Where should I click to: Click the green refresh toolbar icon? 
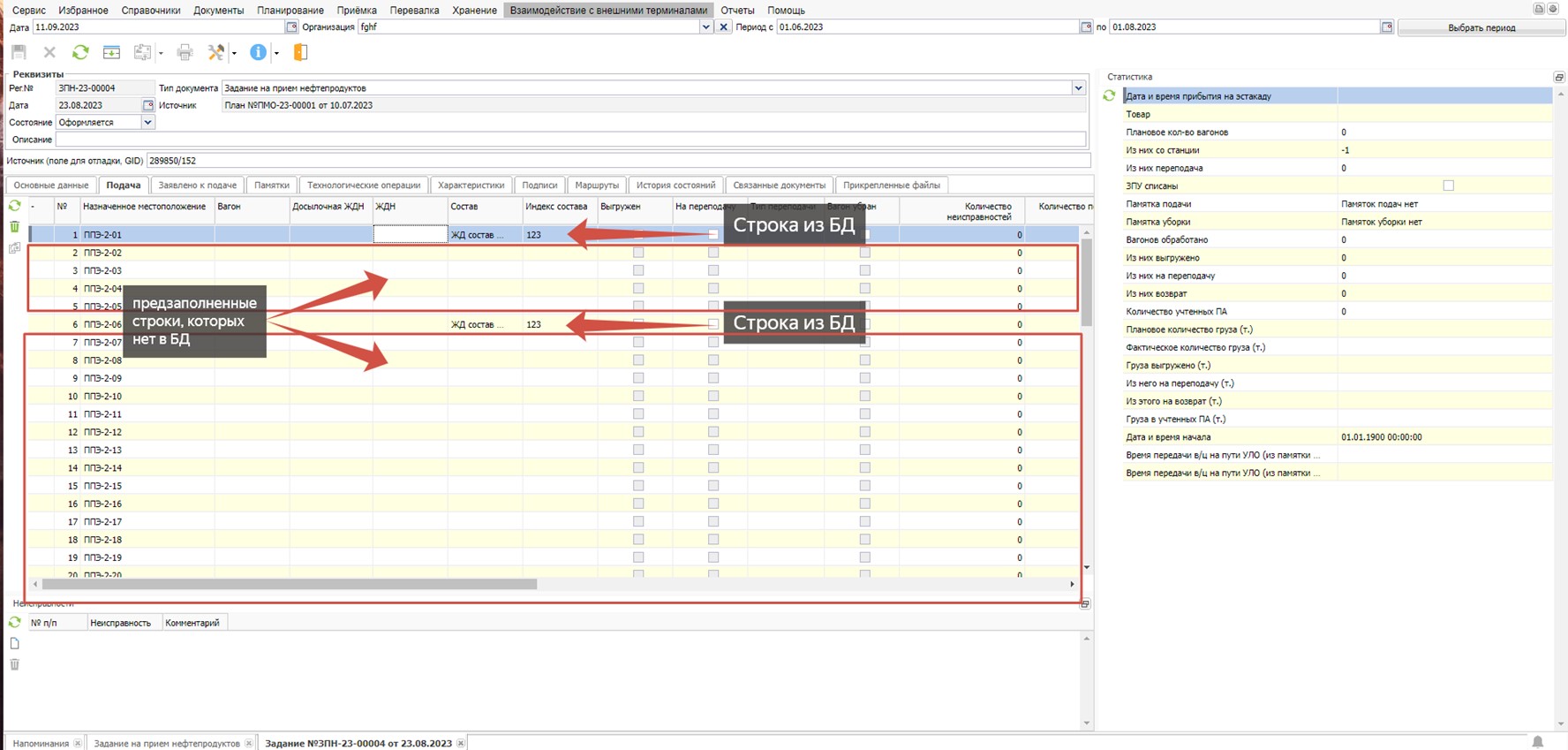click(x=80, y=53)
